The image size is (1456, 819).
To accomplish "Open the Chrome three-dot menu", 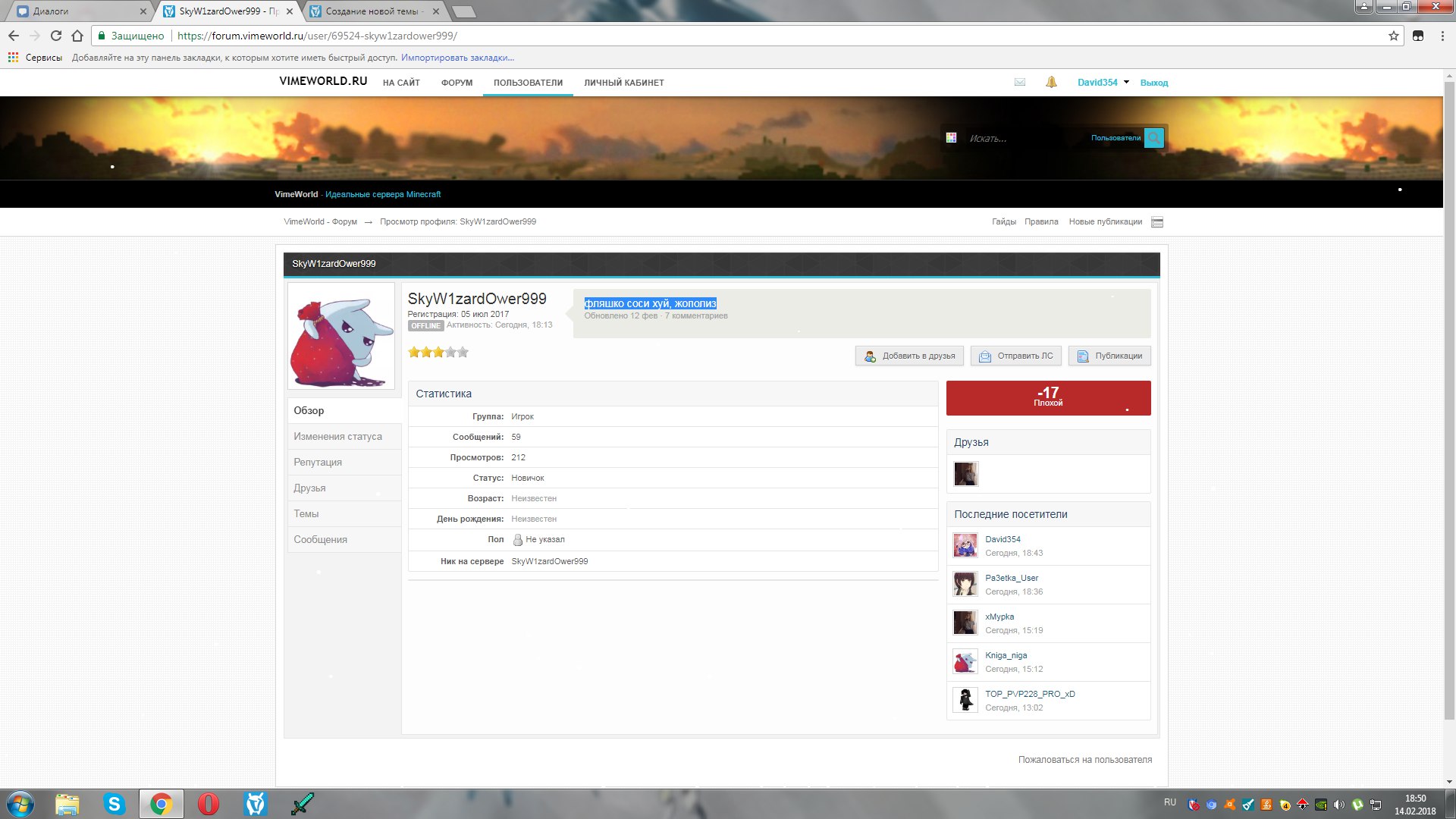I will (x=1442, y=36).
